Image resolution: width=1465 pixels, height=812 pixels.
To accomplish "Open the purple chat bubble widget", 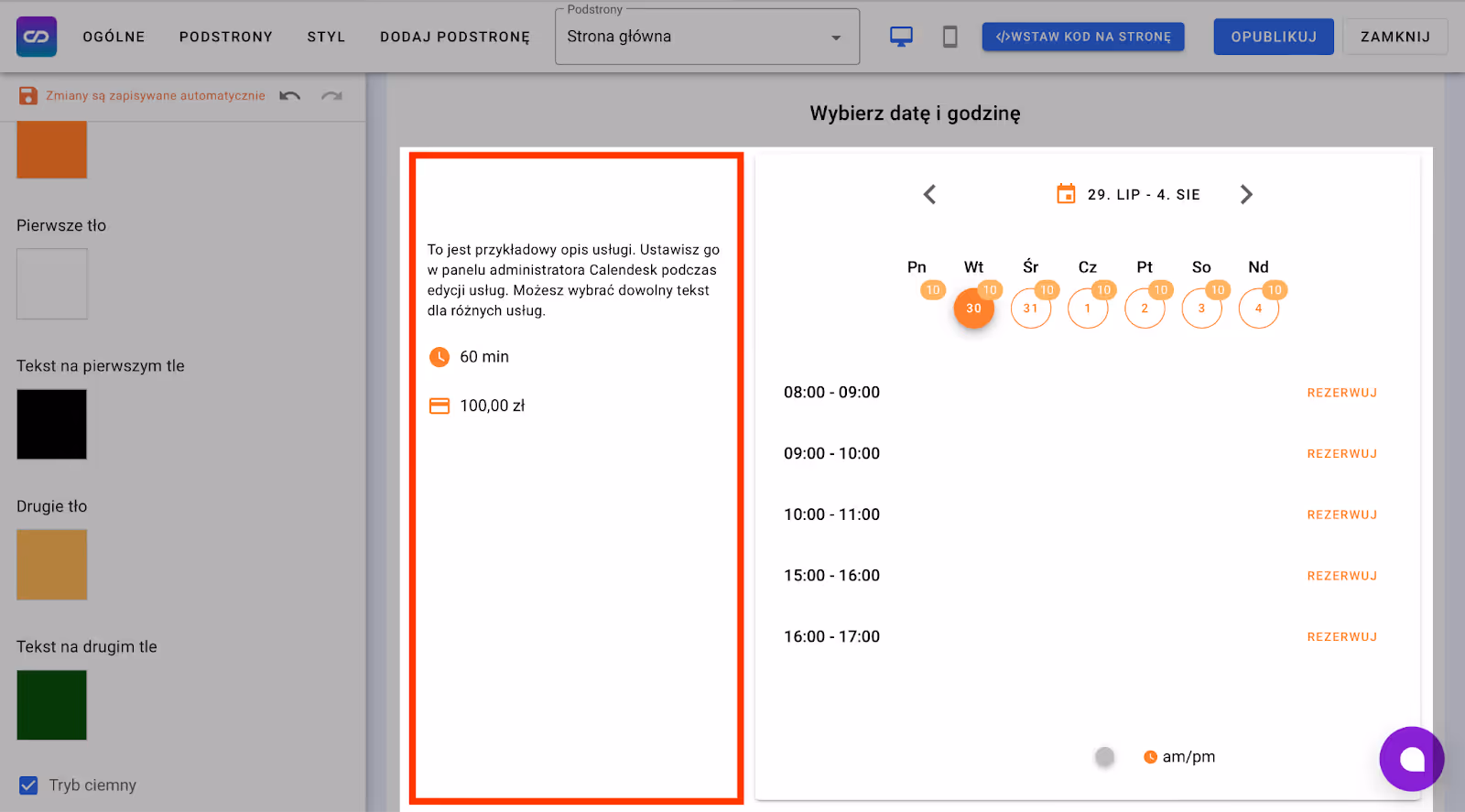I will (x=1411, y=758).
